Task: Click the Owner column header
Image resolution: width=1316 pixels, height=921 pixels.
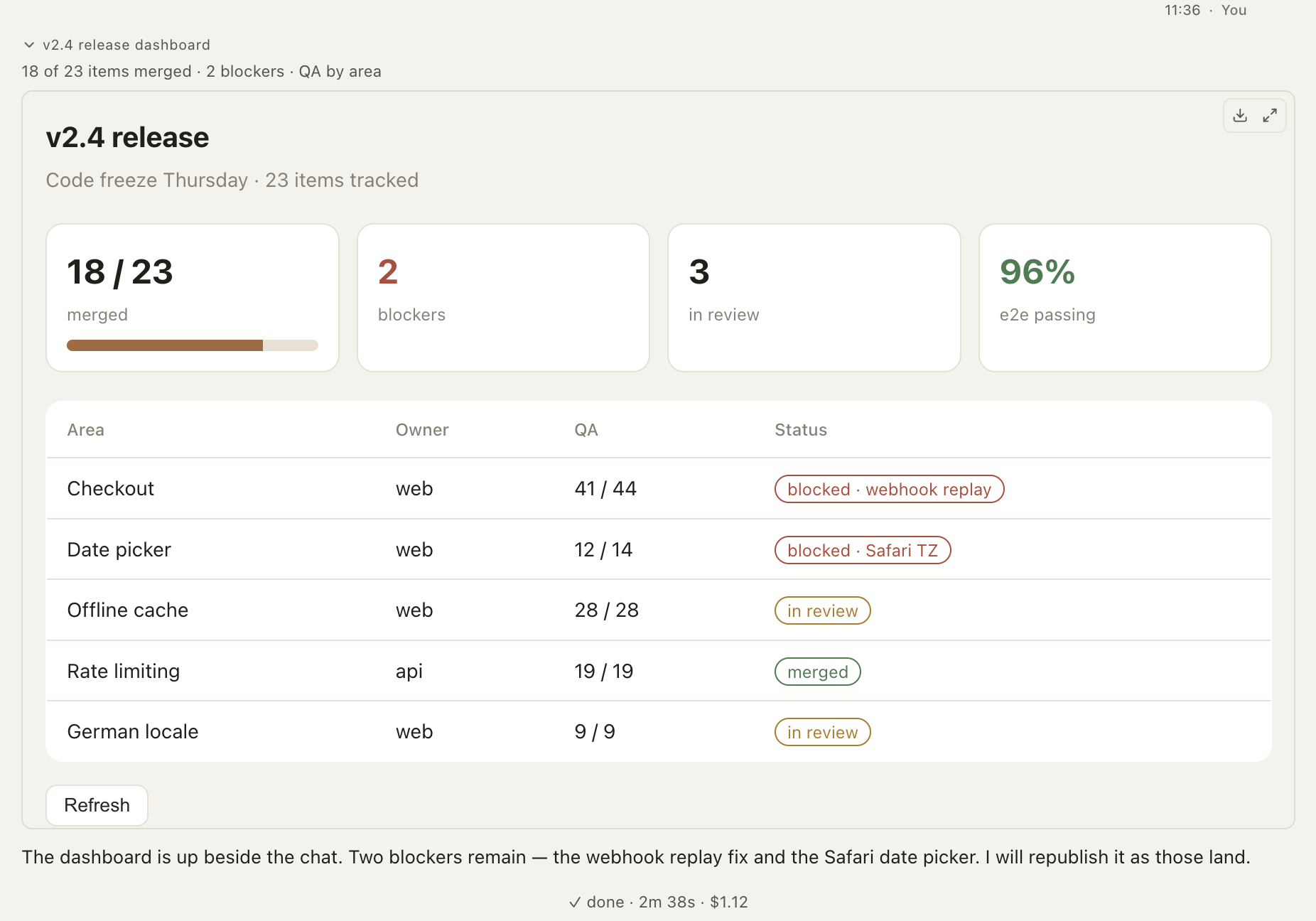Action: point(422,430)
